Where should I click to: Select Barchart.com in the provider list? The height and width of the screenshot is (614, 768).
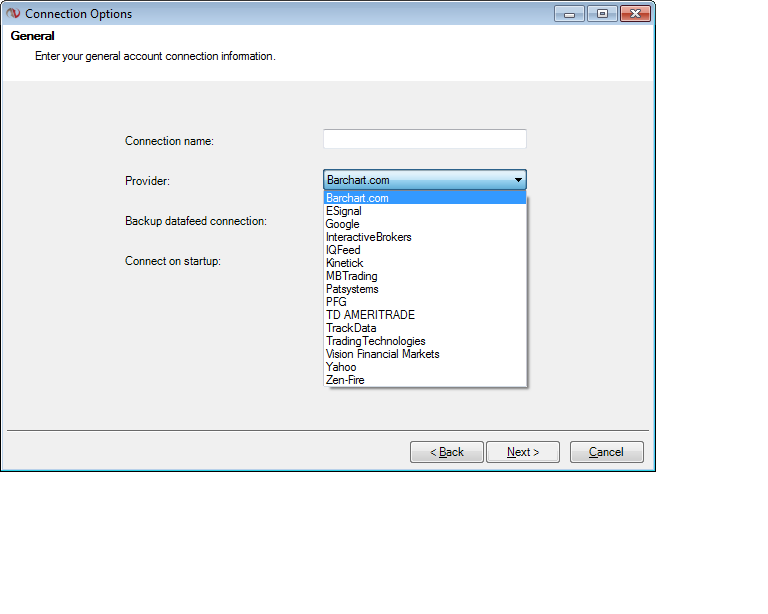[425, 198]
